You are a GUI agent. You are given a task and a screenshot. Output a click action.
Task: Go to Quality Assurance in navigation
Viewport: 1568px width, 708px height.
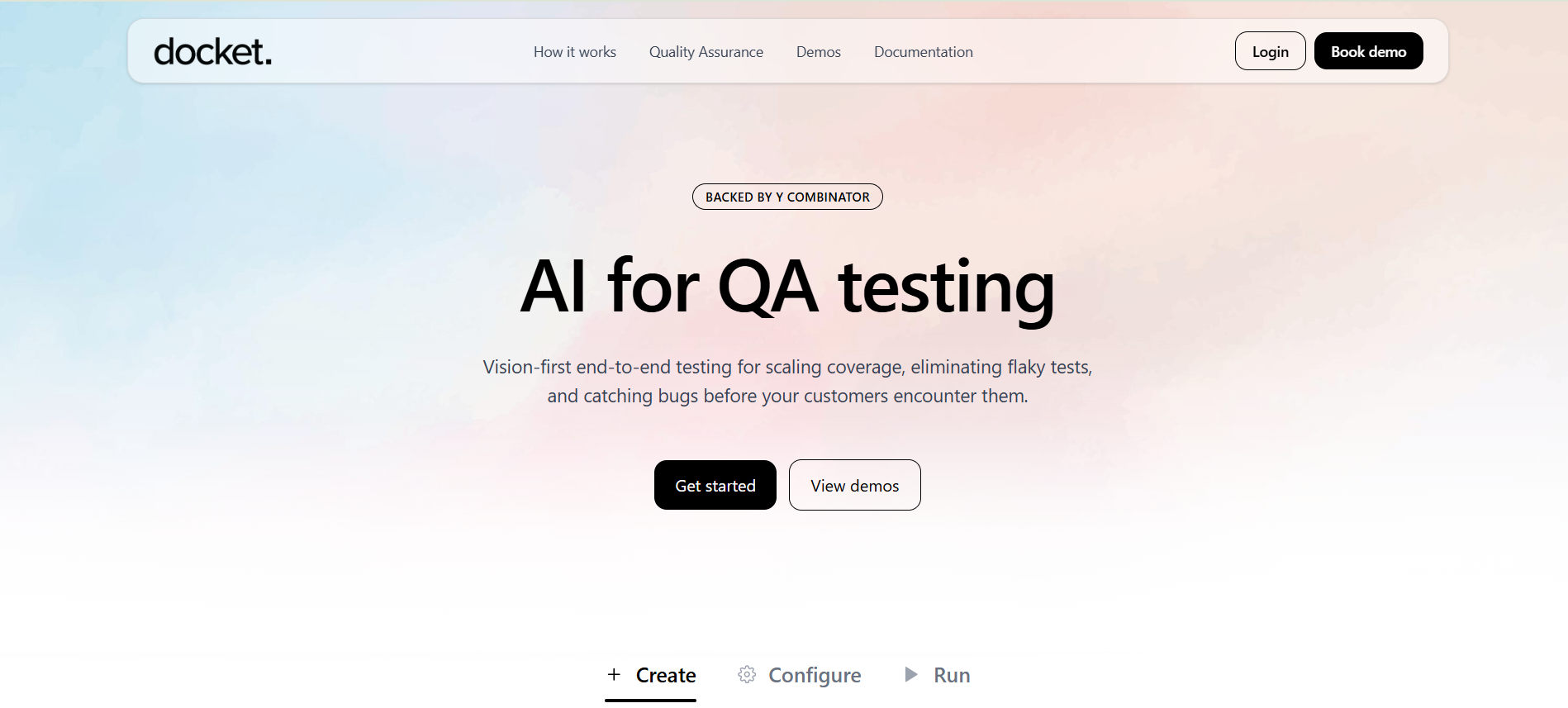(706, 52)
